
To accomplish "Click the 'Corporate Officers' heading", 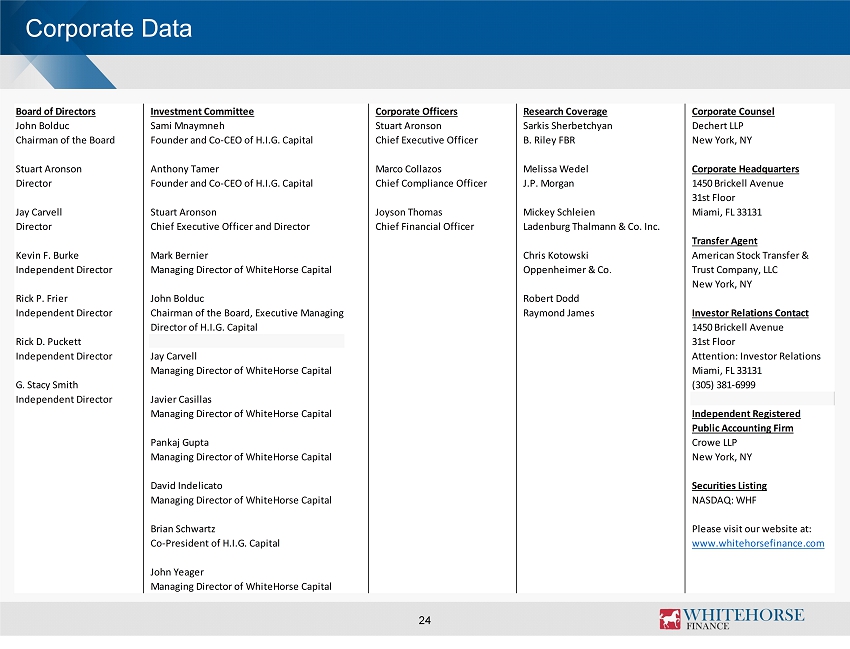I will [x=416, y=111].
